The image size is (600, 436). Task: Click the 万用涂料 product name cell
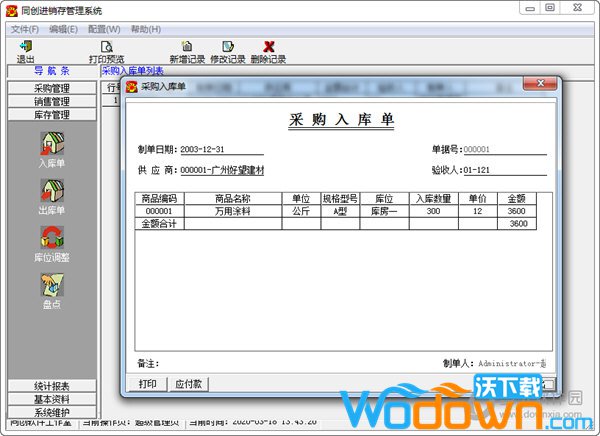(233, 211)
